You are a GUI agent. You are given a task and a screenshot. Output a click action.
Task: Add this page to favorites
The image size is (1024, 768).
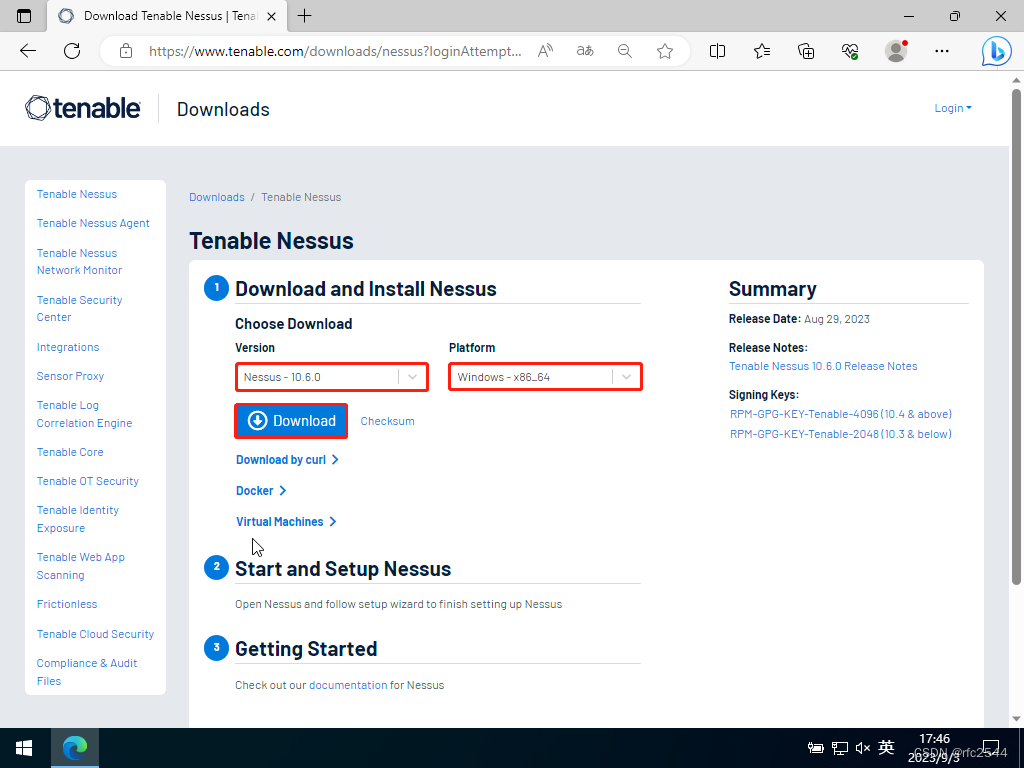(x=665, y=51)
